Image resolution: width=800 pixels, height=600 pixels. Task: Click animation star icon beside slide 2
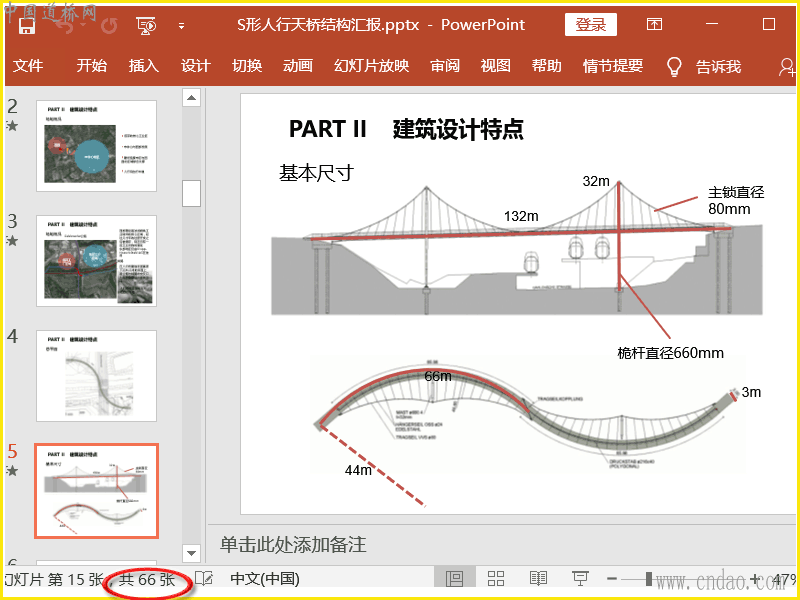[12, 126]
